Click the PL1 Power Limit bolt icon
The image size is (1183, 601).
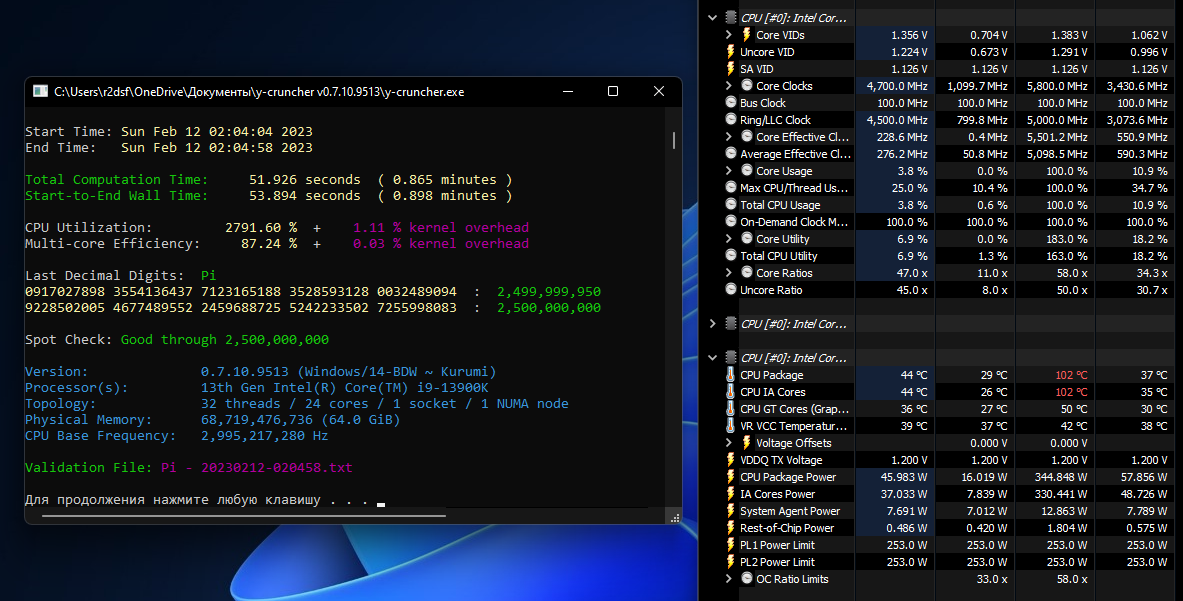[730, 544]
